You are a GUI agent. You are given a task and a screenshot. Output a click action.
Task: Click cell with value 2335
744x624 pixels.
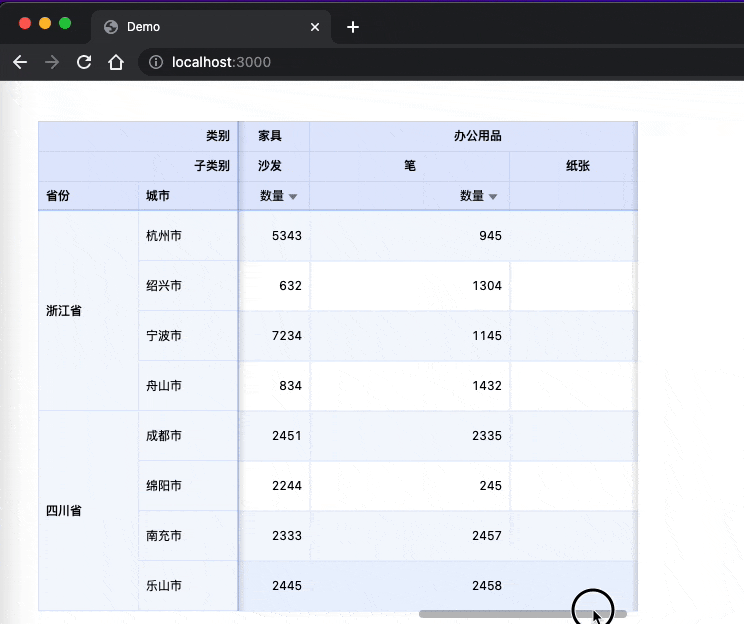(409, 436)
